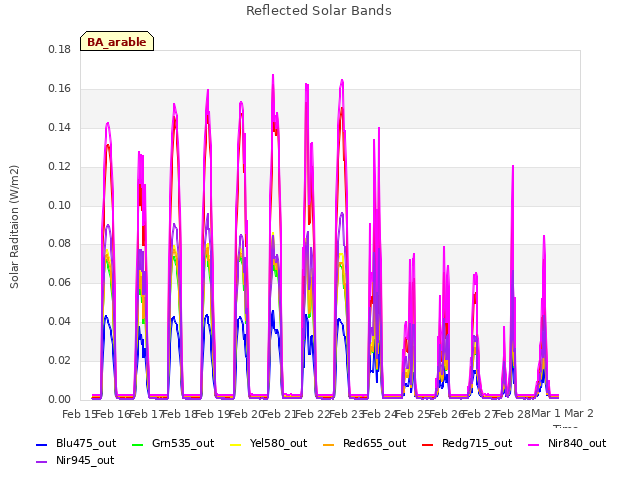Viewport: 640px width, 480px height.
Task: Click the purple Nir945_out legend color marker
Action: [42, 462]
